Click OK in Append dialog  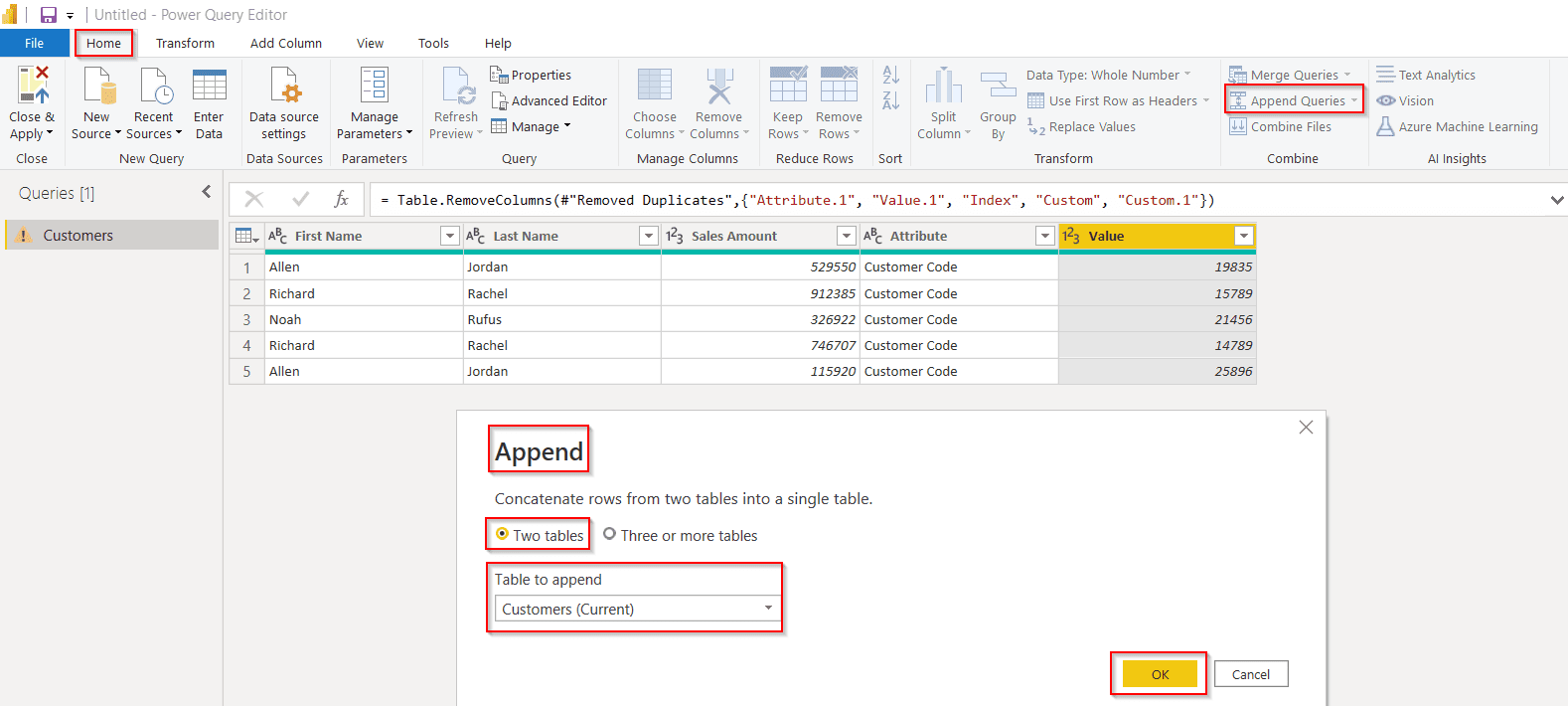[x=1160, y=674]
